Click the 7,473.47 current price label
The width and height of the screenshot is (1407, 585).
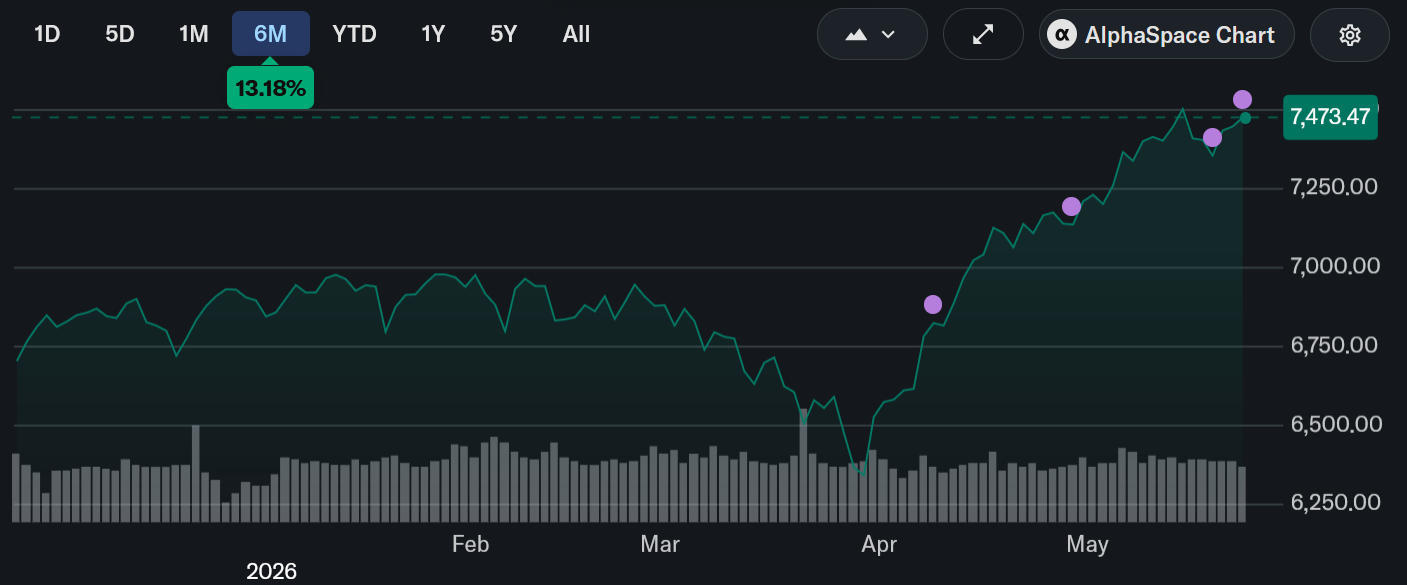[1330, 117]
